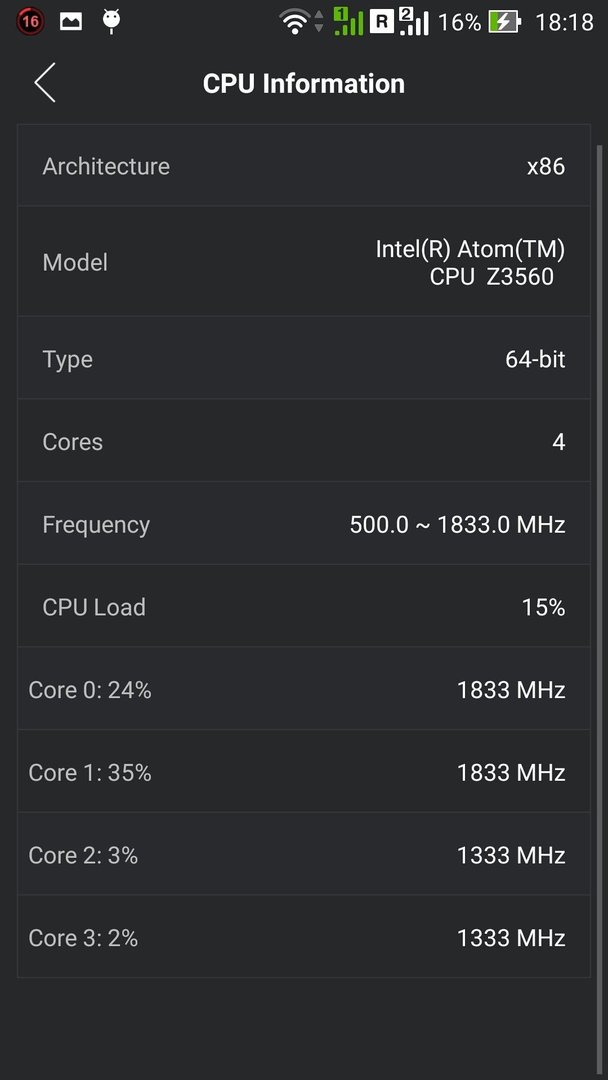Tap the Android debug bug icon

(x=112, y=21)
